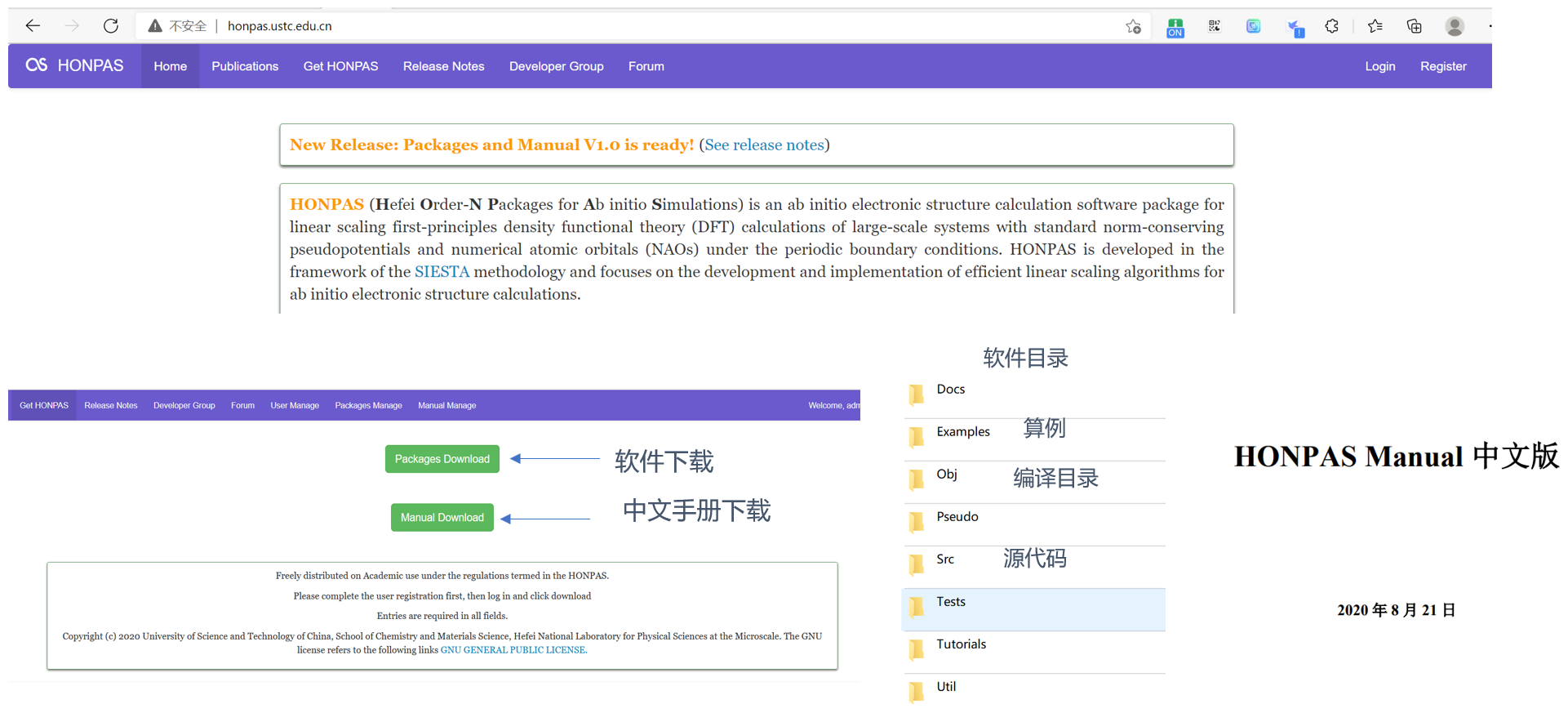
Task: Add page to favorites star icon
Action: [1133, 26]
